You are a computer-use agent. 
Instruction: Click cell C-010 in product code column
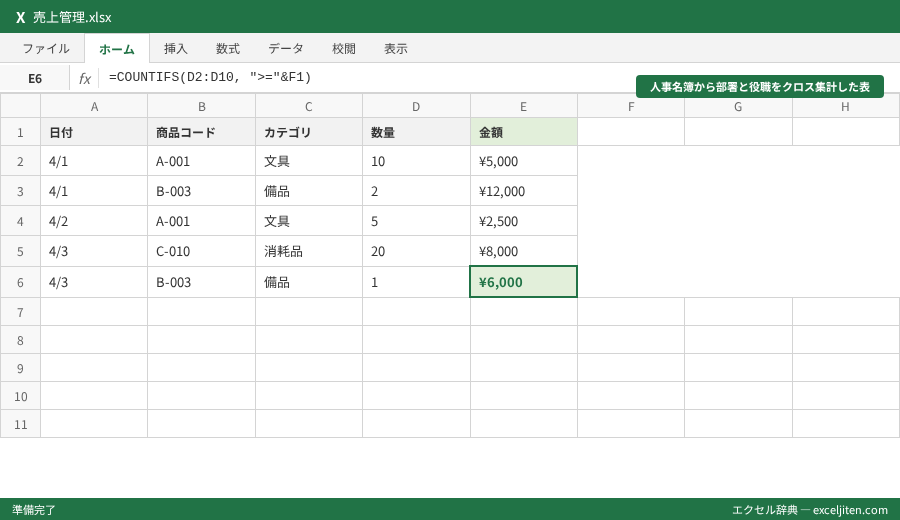click(x=201, y=251)
